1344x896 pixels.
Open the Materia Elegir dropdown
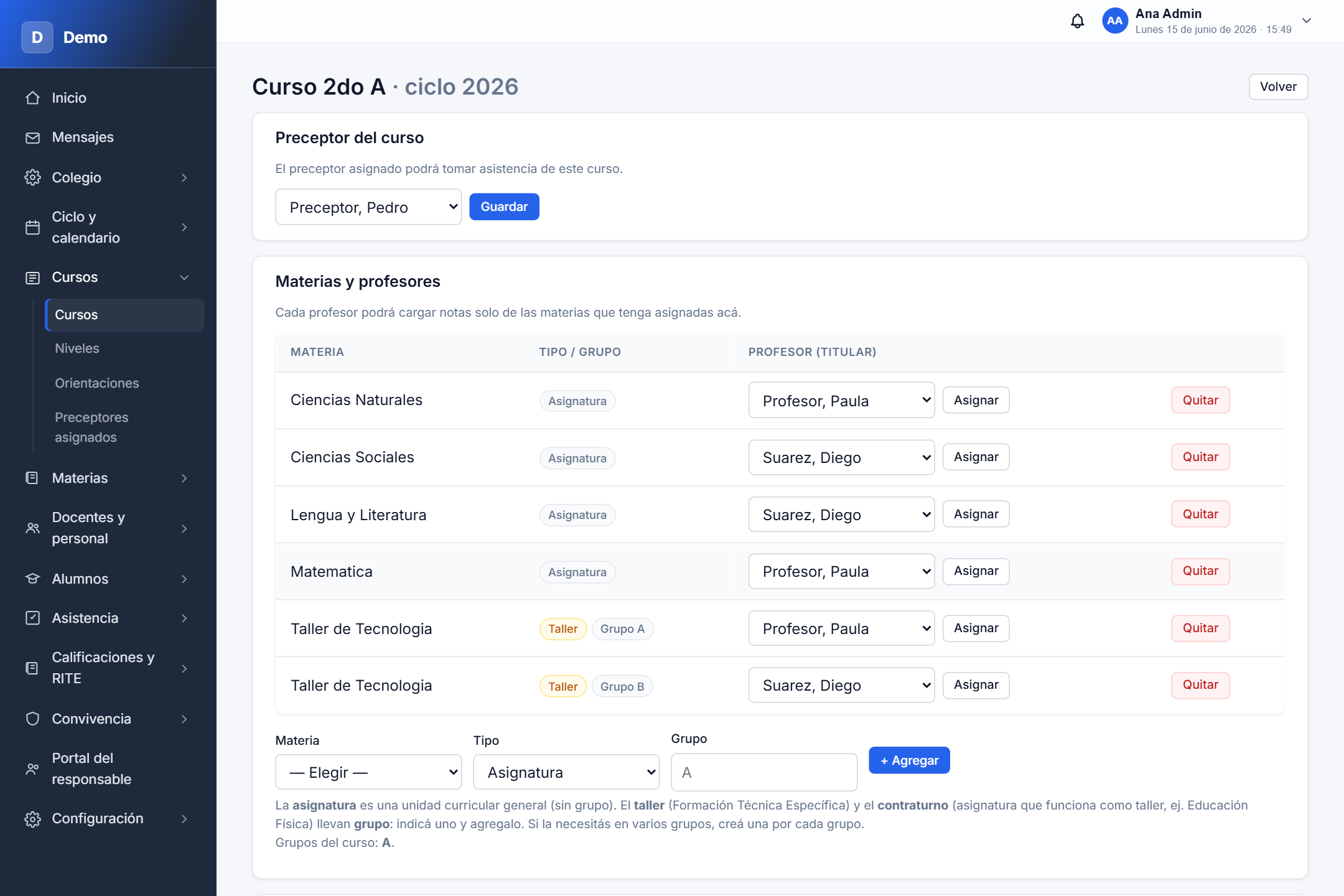368,772
